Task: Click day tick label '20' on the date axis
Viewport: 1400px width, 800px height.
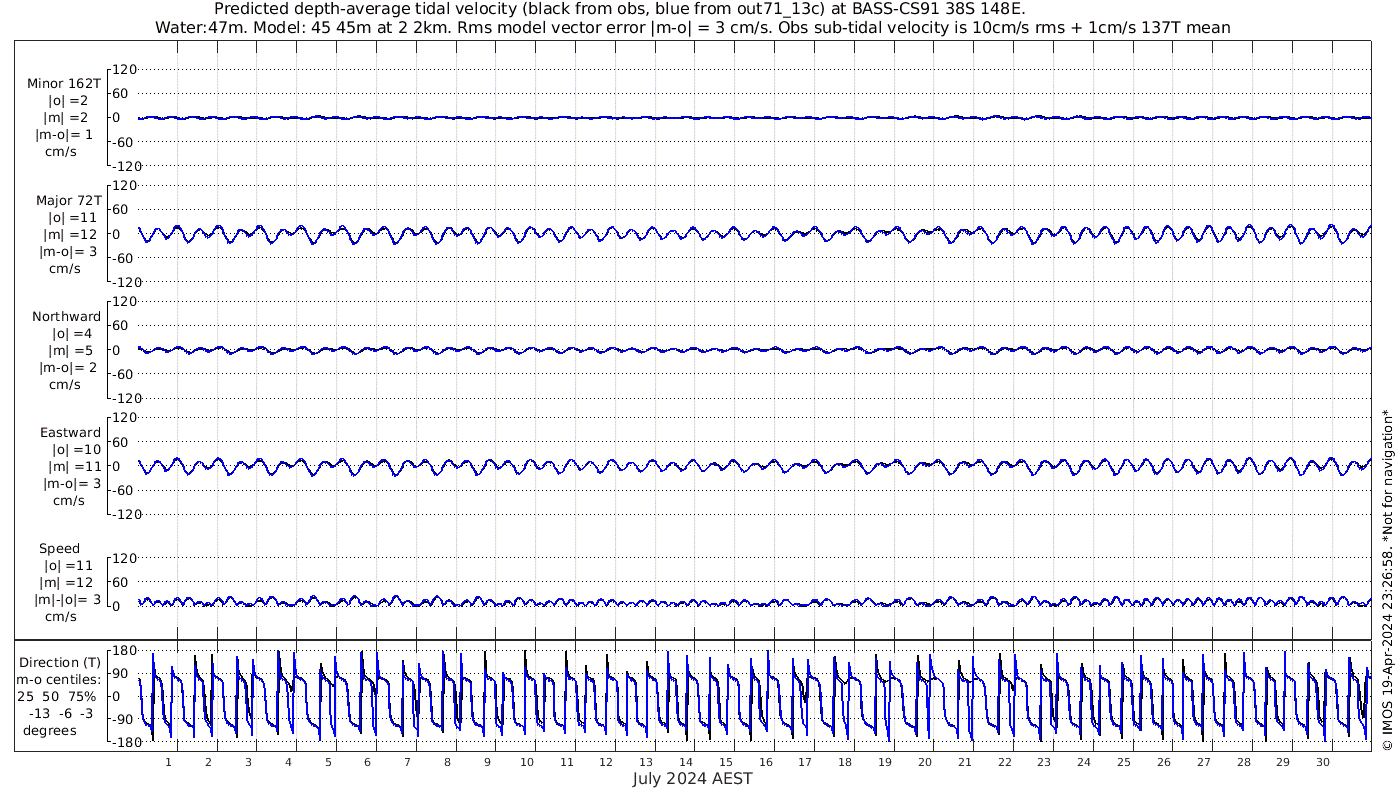Action: click(925, 762)
